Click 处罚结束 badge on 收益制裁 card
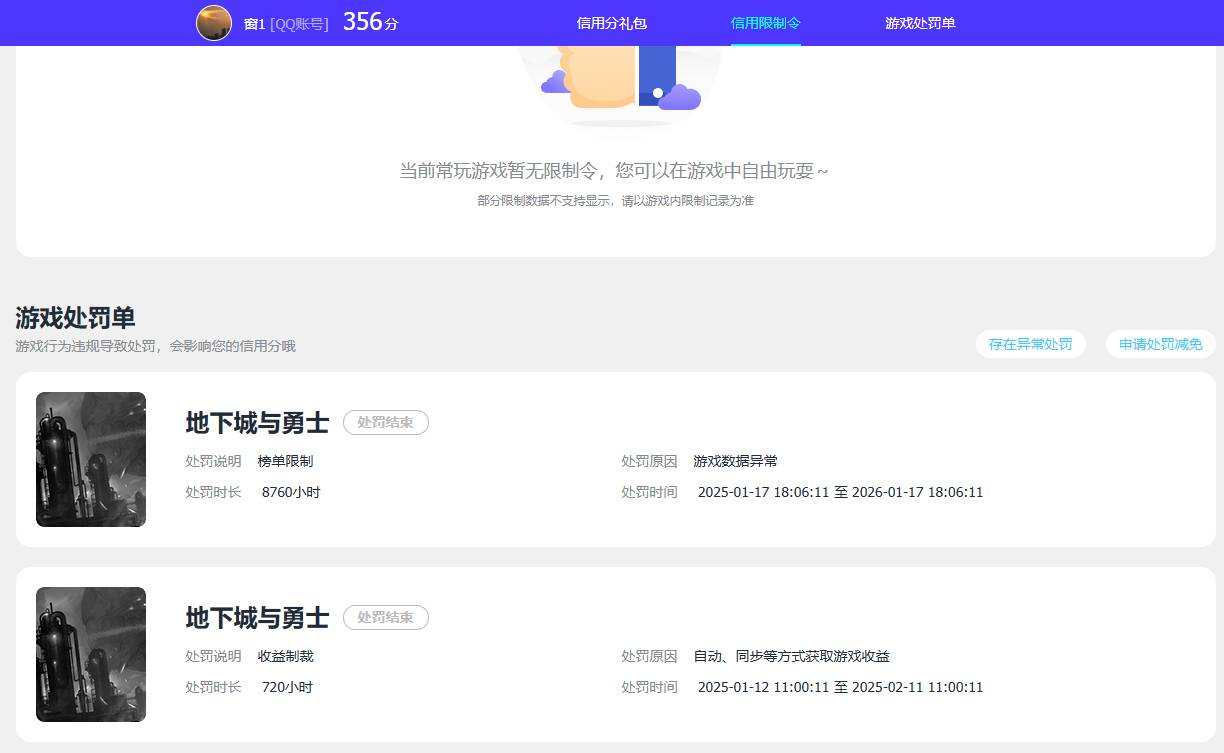This screenshot has height=753, width=1224. (x=386, y=617)
